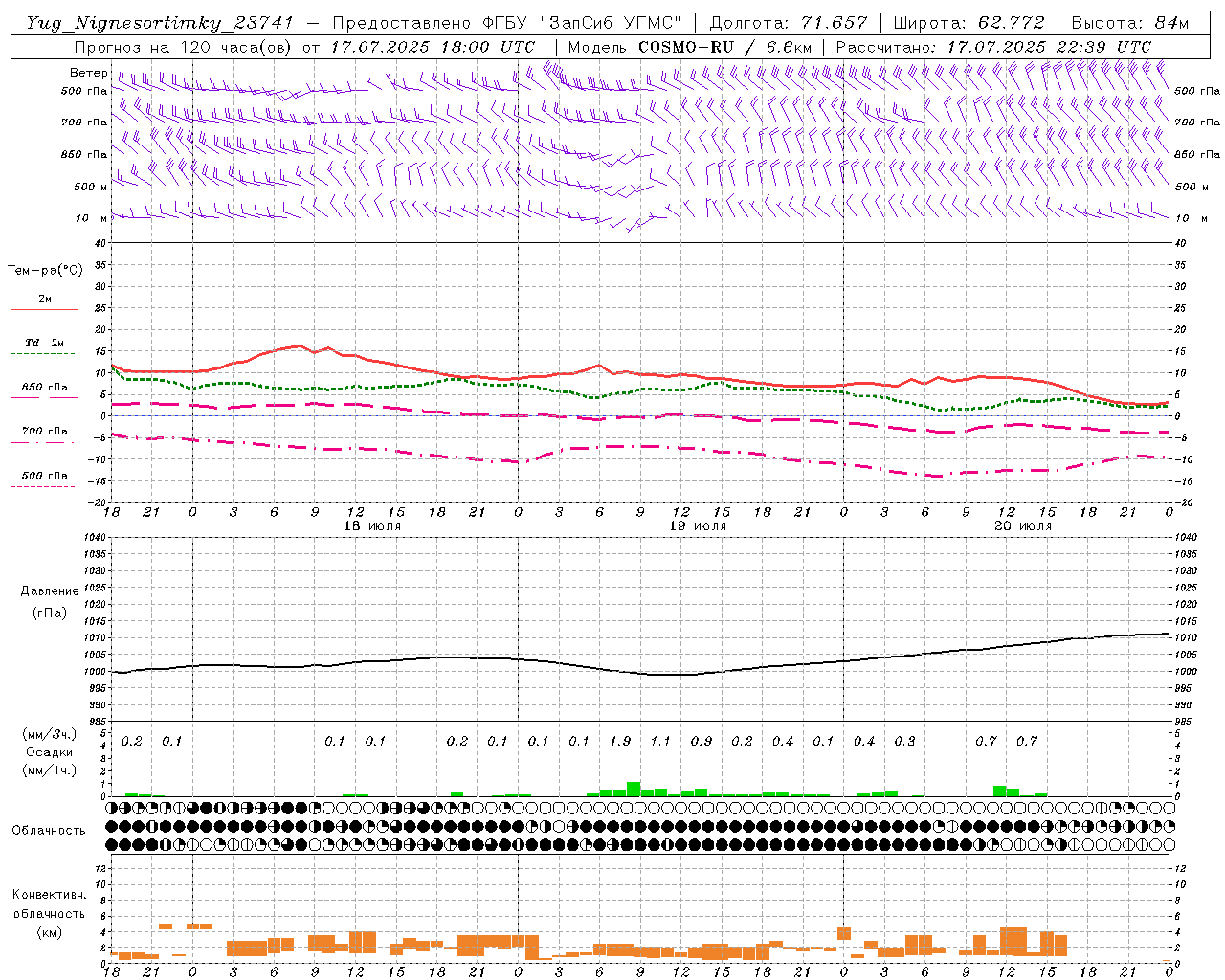1225x980 pixels.
Task: Click the 2м temperature legend entry
Action: click(45, 300)
